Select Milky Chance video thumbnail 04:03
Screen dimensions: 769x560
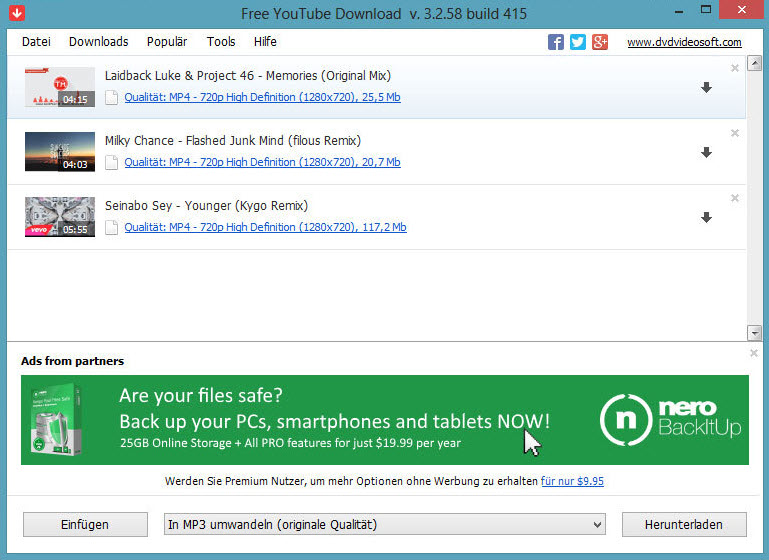click(x=60, y=152)
